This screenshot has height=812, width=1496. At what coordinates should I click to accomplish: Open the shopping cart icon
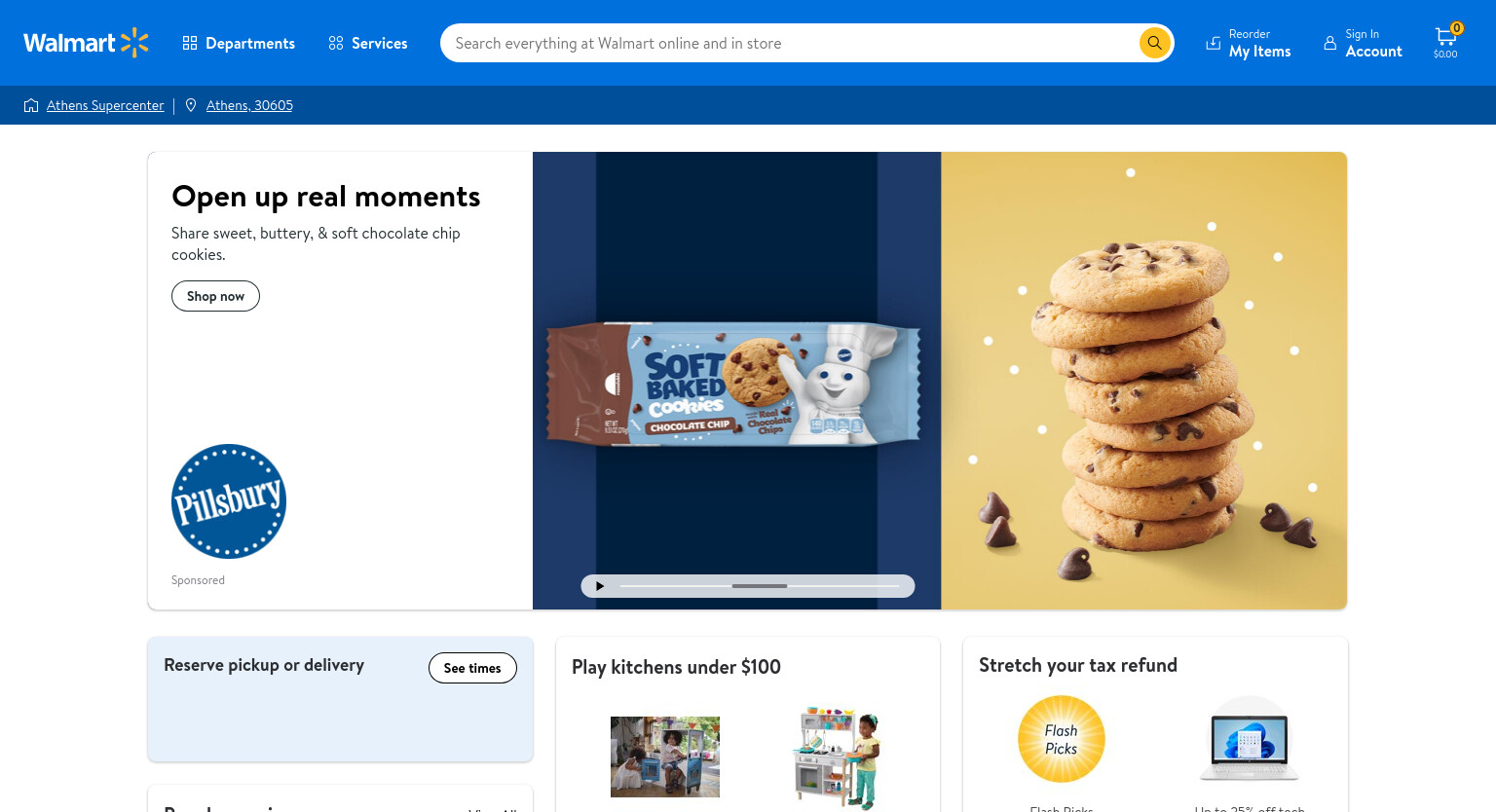(1445, 42)
